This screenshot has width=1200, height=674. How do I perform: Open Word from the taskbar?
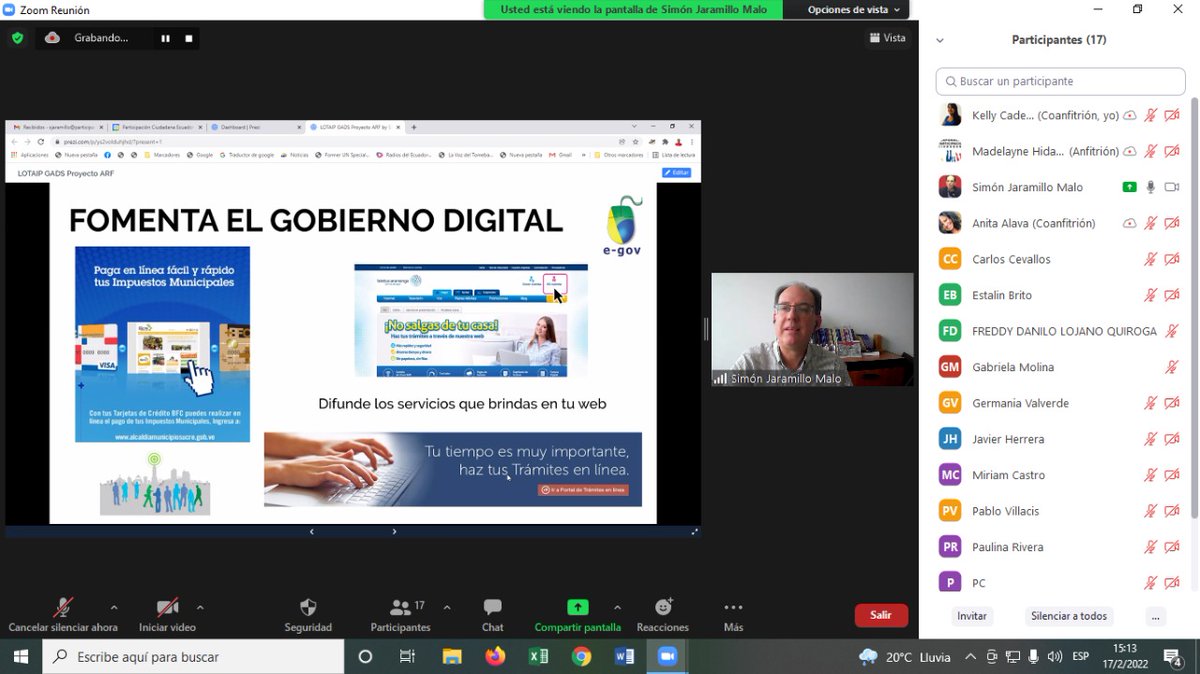(625, 657)
